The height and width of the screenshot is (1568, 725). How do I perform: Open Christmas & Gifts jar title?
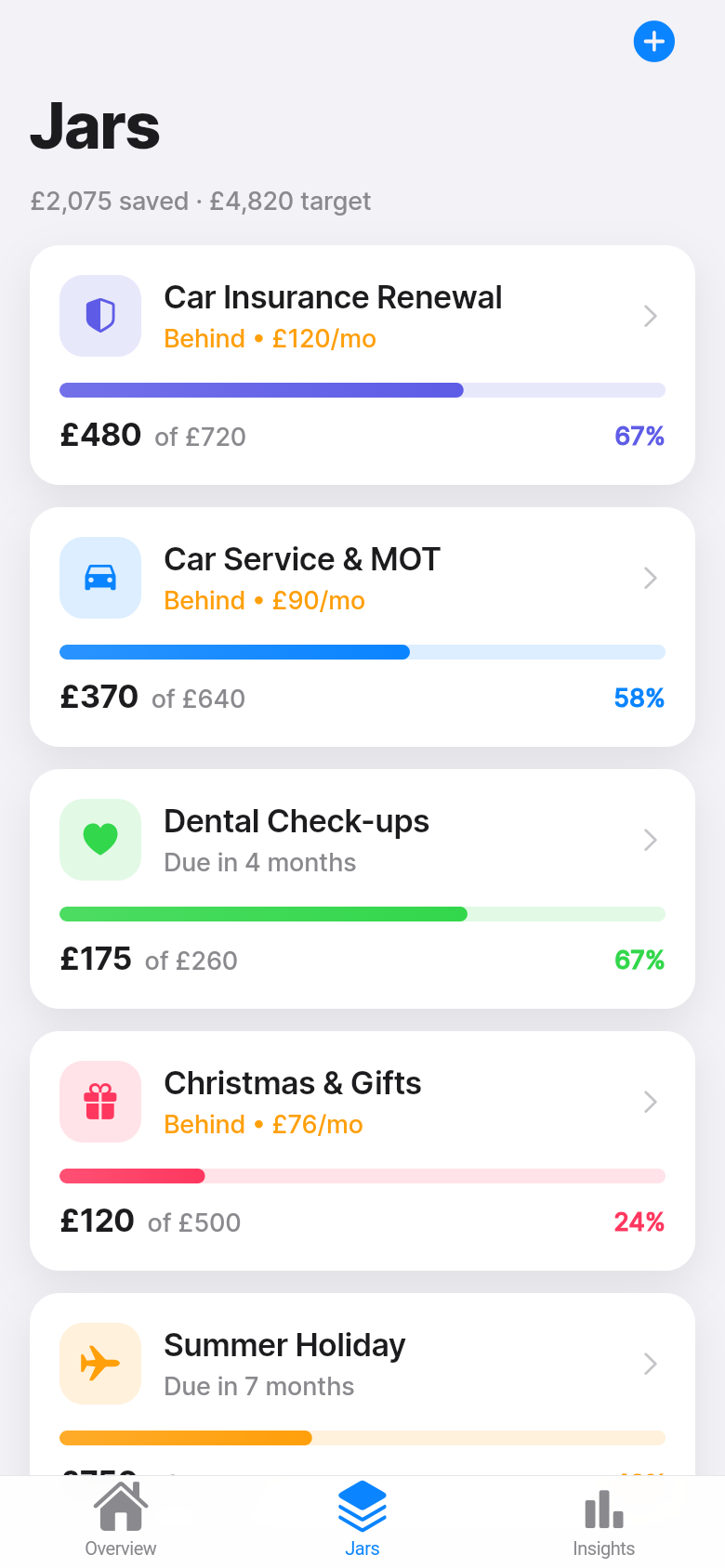(293, 1083)
